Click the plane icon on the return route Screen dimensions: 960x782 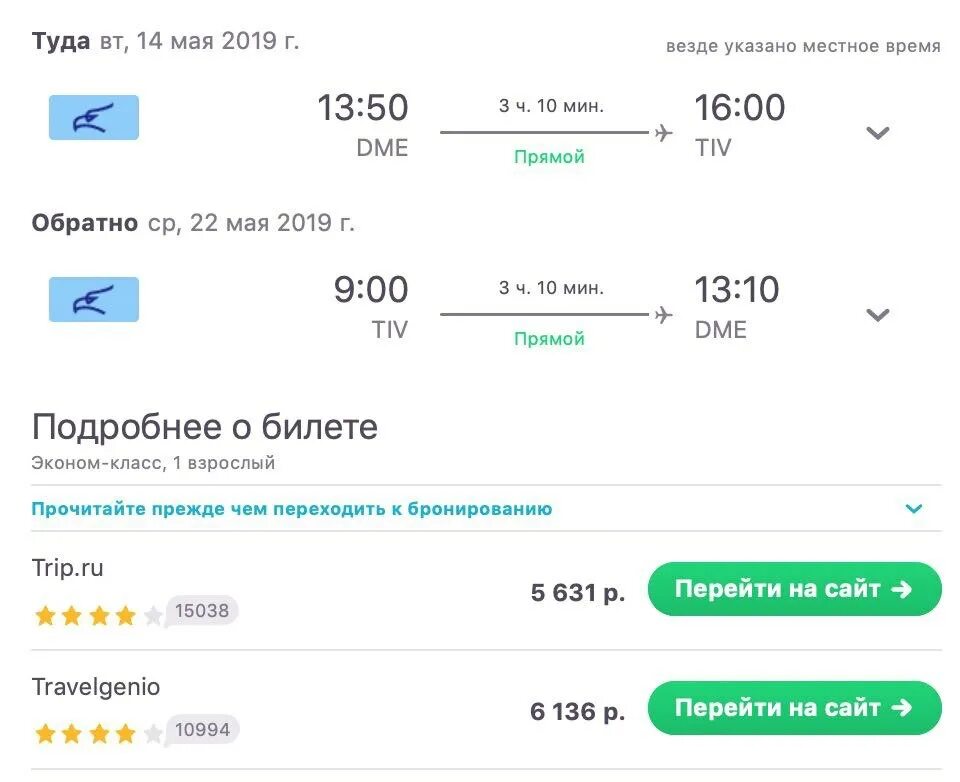(663, 315)
